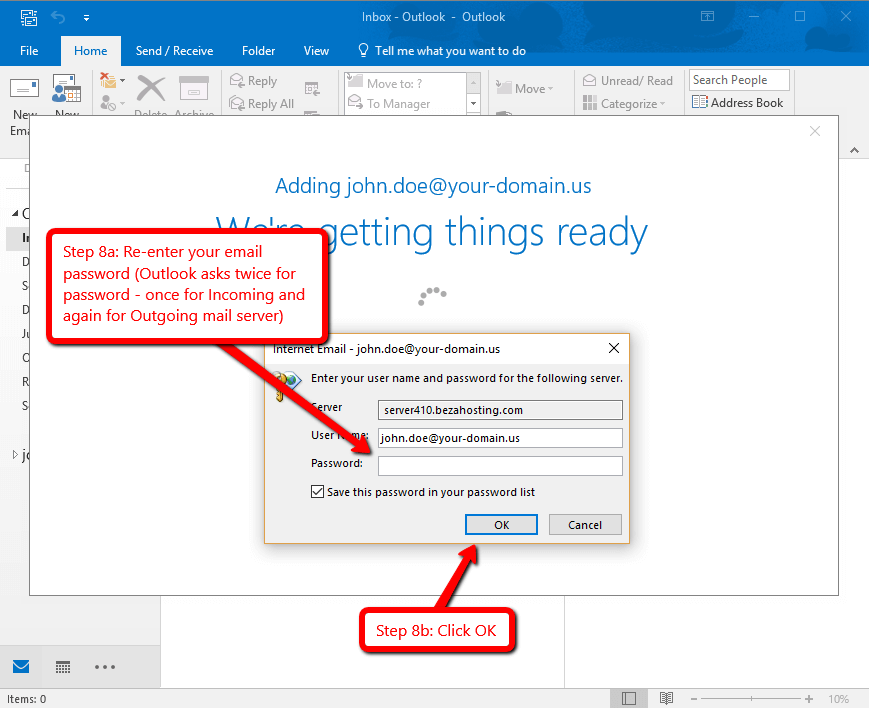869x708 pixels.
Task: Click the Password input field
Action: [x=500, y=466]
